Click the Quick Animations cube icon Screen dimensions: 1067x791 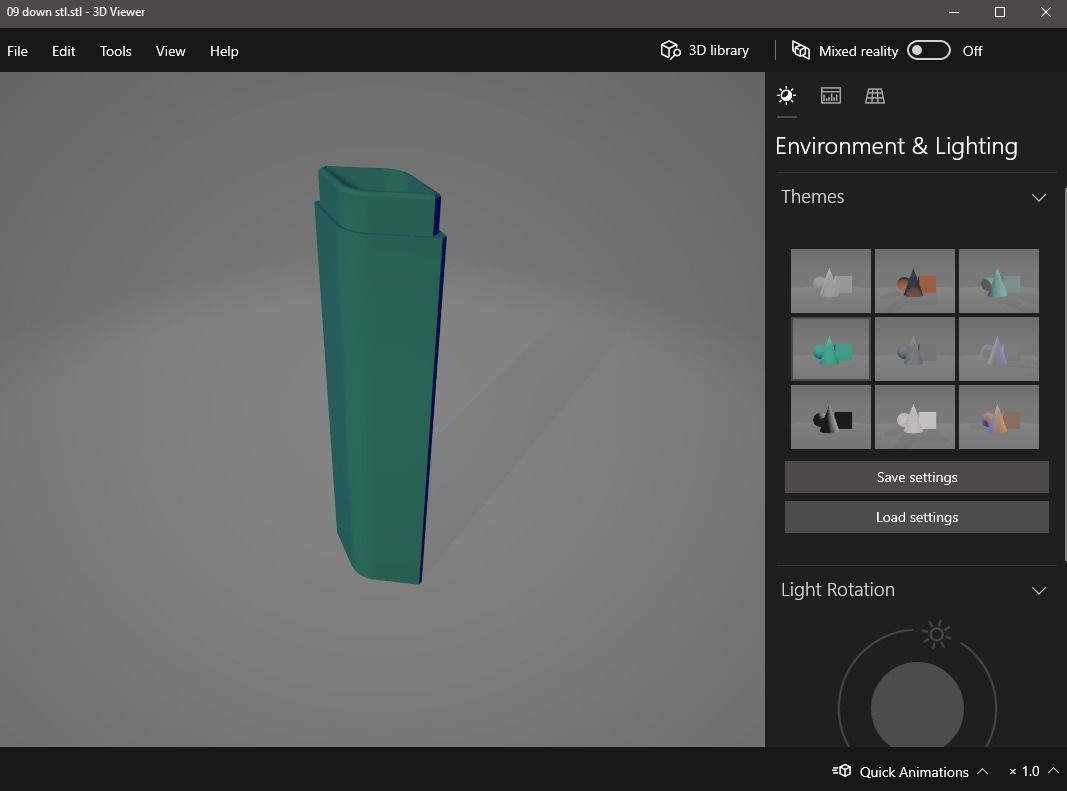pos(842,771)
